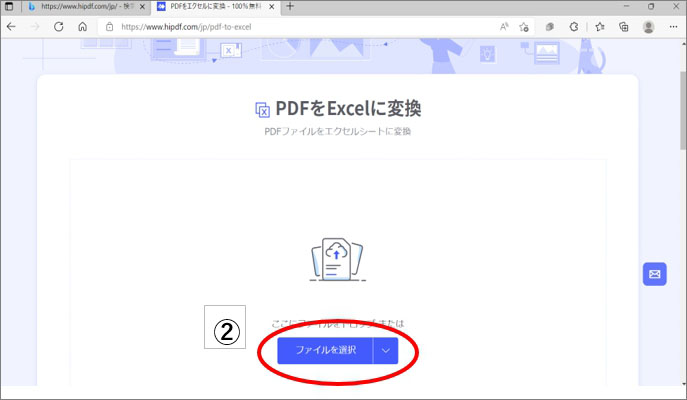Click the PDFをExcelに変換 heading
Viewport: 687px width, 400px height.
pyautogui.click(x=348, y=109)
